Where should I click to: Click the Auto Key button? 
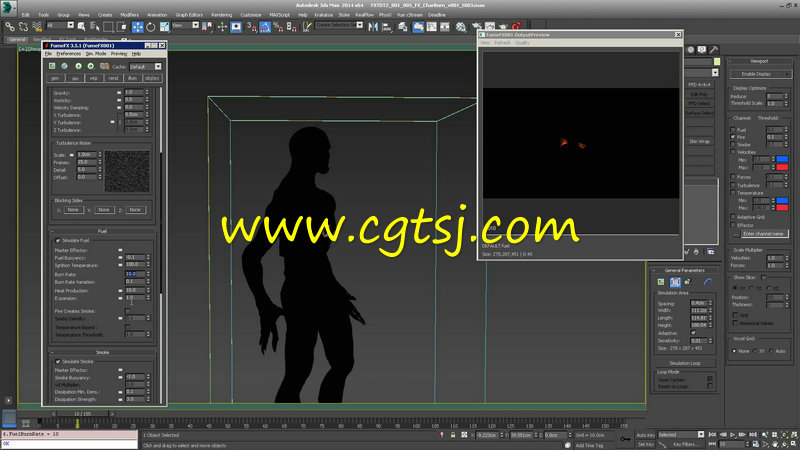[x=645, y=435]
